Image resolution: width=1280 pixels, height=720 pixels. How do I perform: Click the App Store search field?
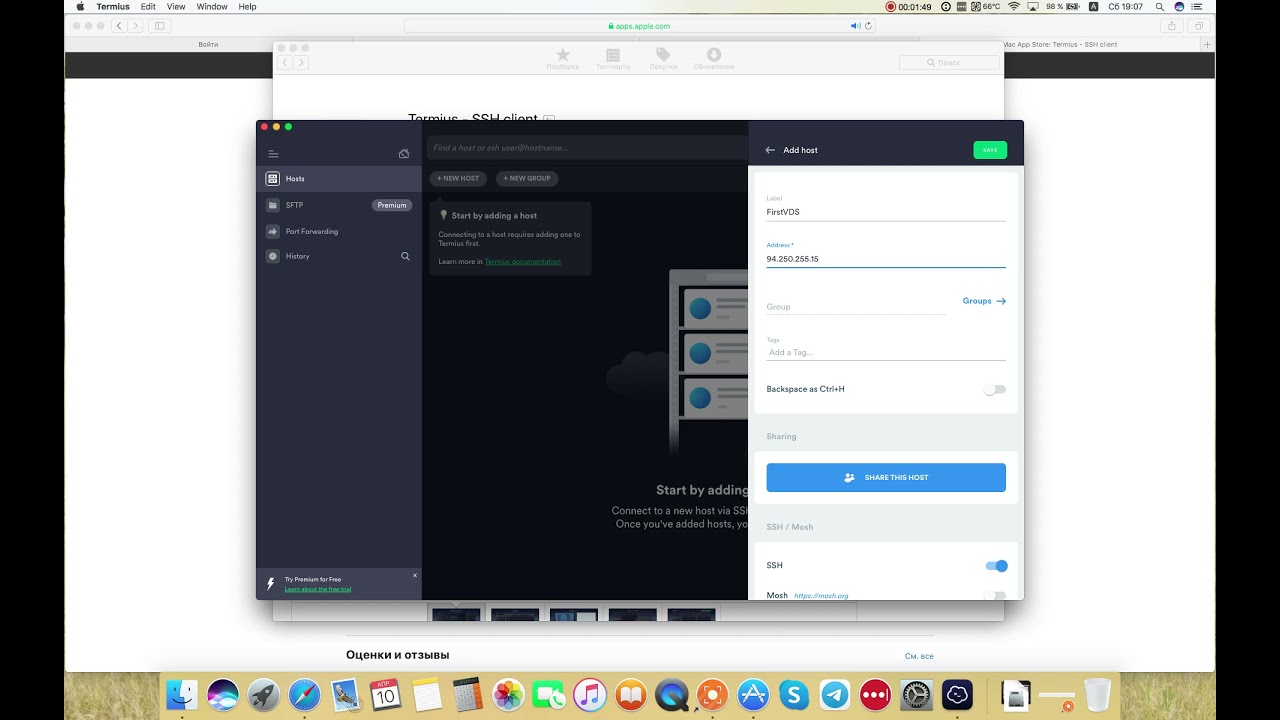point(949,62)
